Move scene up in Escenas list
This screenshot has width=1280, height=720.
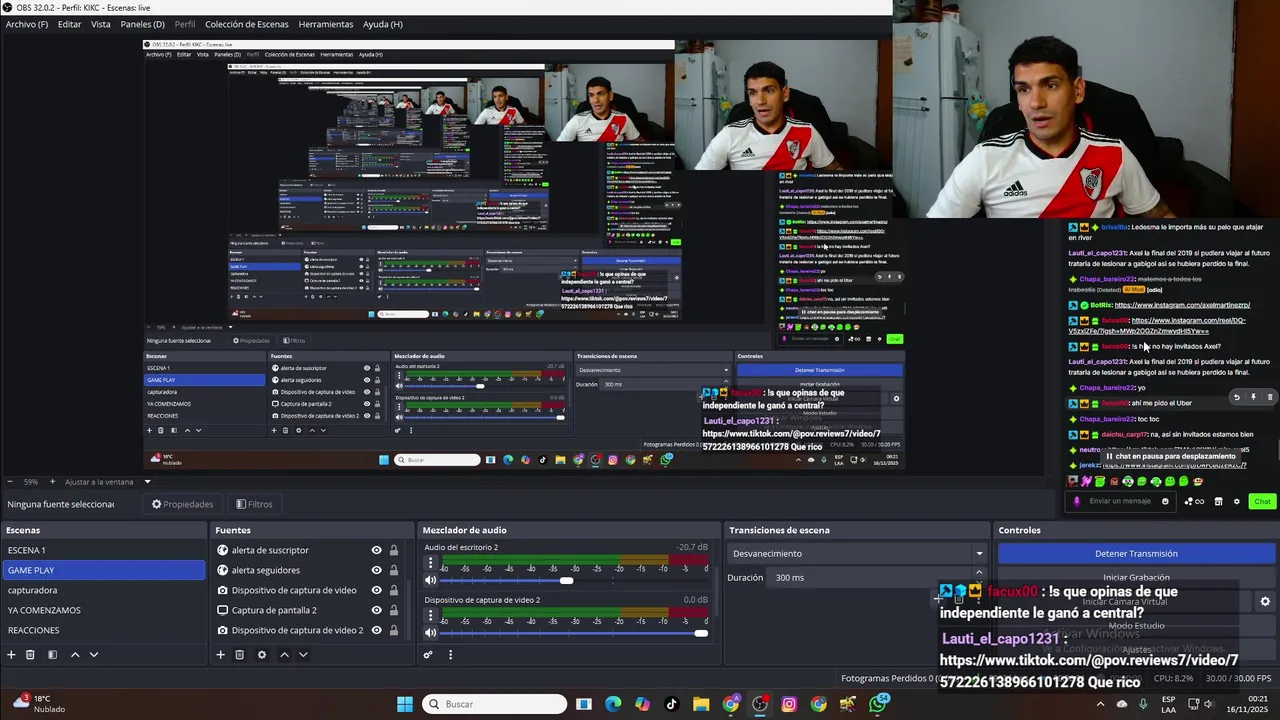point(74,655)
